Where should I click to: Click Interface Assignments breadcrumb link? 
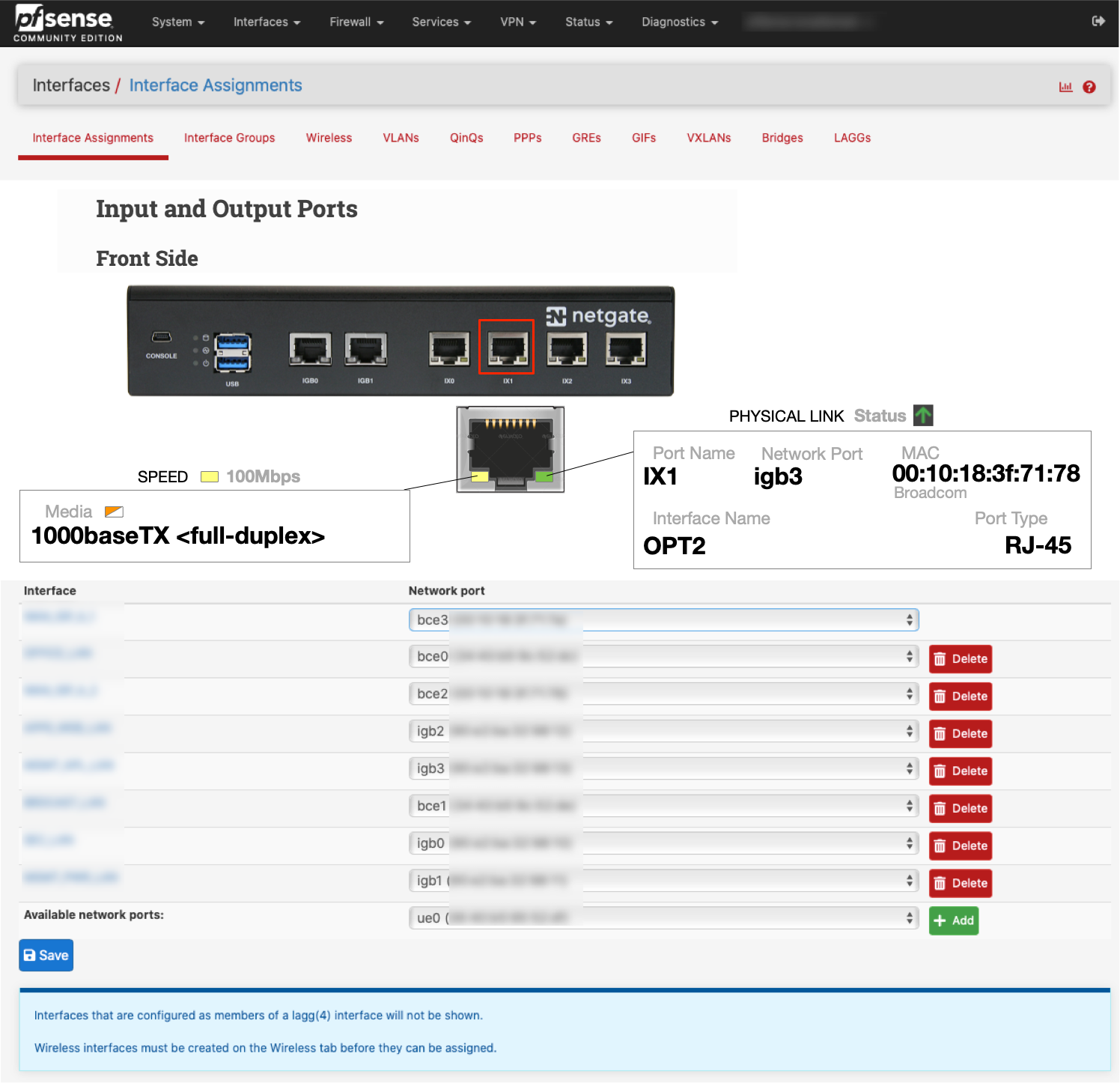pos(216,85)
